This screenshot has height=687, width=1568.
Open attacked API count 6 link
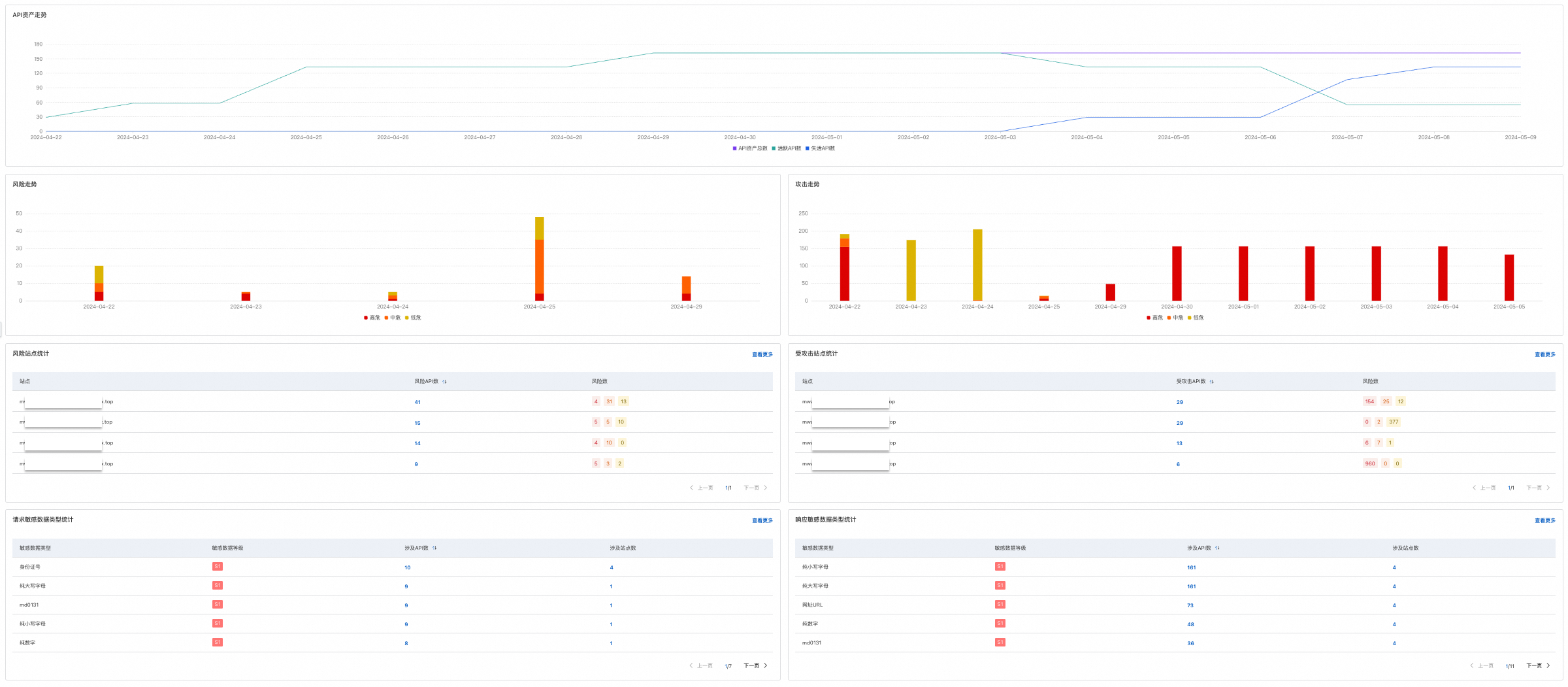coord(1178,465)
